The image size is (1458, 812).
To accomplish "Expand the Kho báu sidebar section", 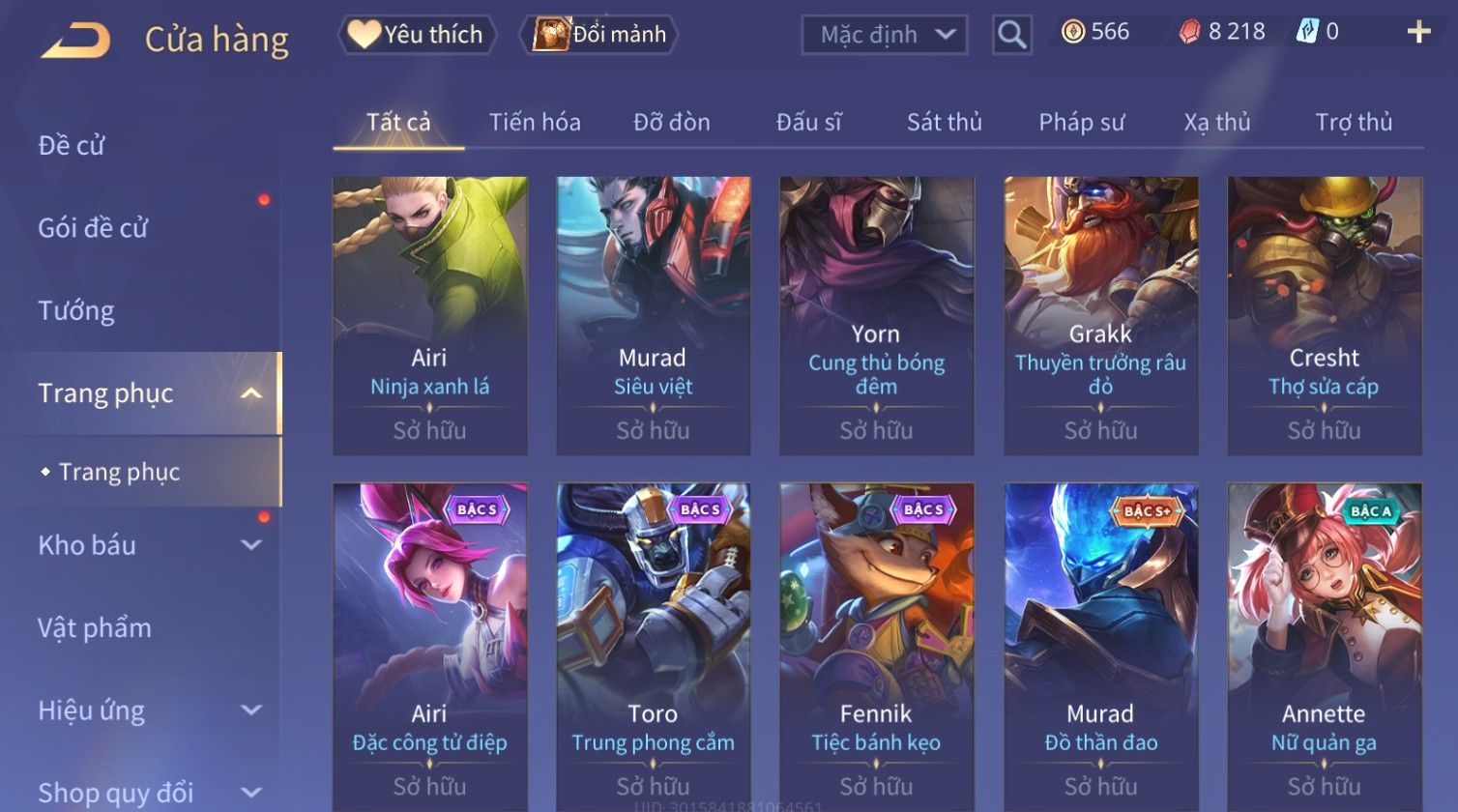I will pyautogui.click(x=251, y=545).
